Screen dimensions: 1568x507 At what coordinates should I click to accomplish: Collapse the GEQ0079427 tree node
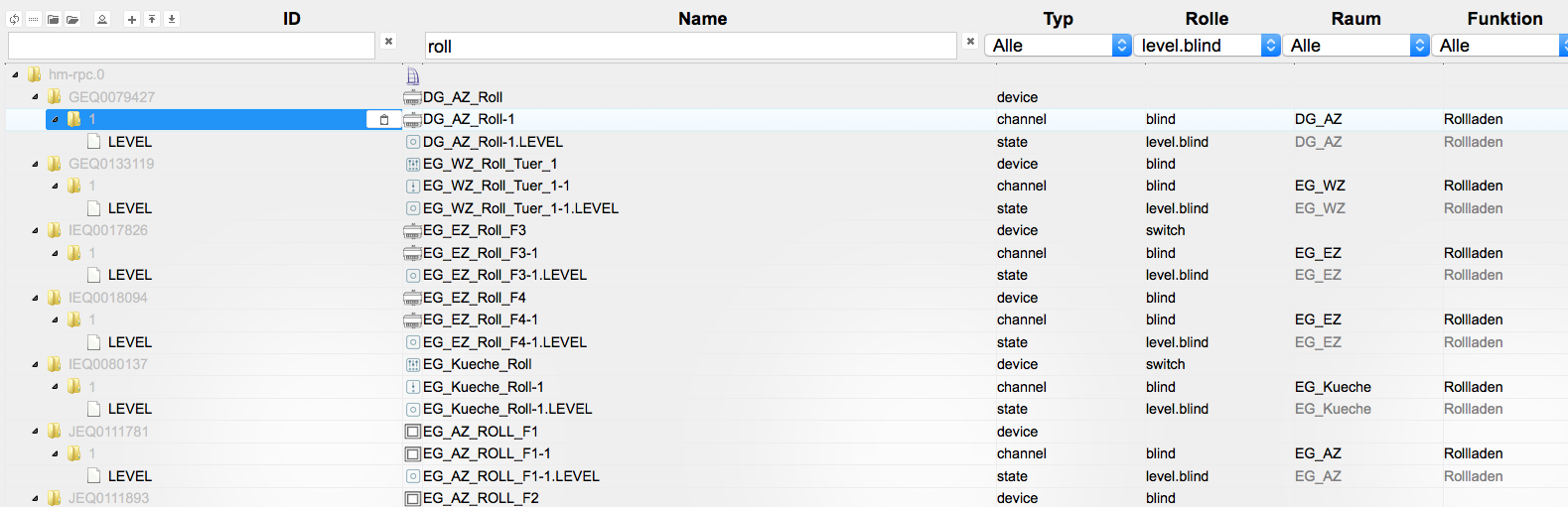tap(35, 97)
